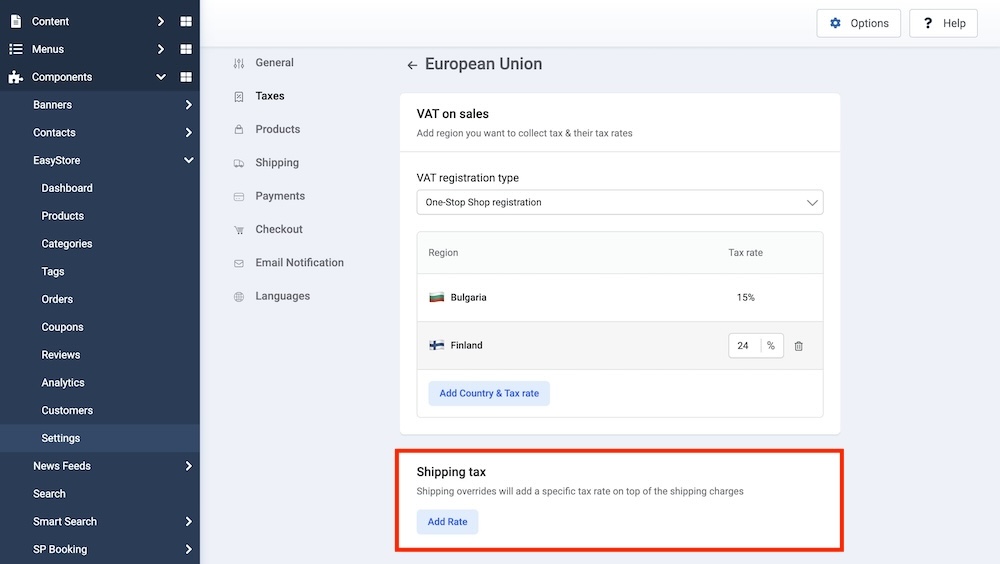
Task: Expand the Contacts submenu
Action: click(x=188, y=133)
